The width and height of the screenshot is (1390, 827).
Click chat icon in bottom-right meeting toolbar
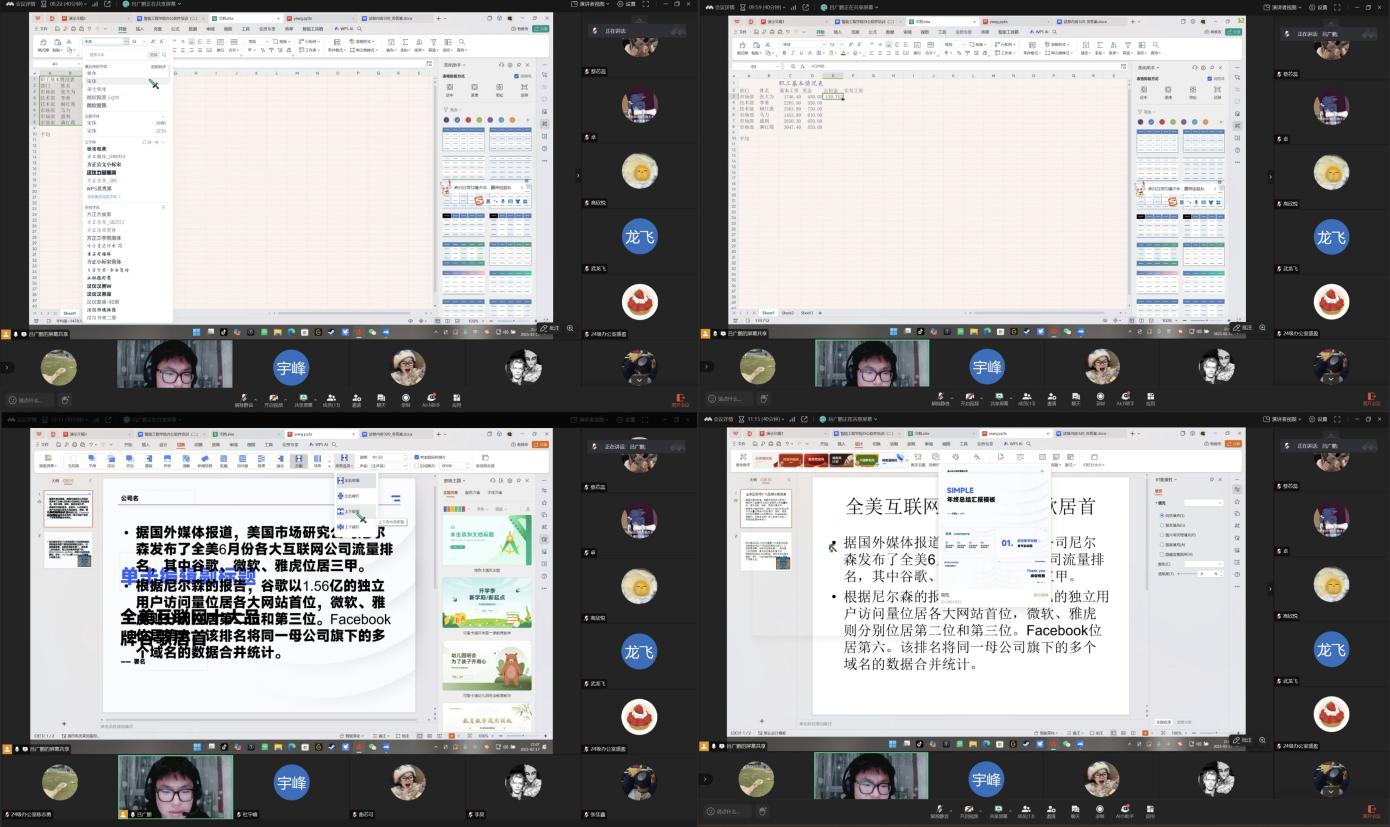click(x=1077, y=809)
